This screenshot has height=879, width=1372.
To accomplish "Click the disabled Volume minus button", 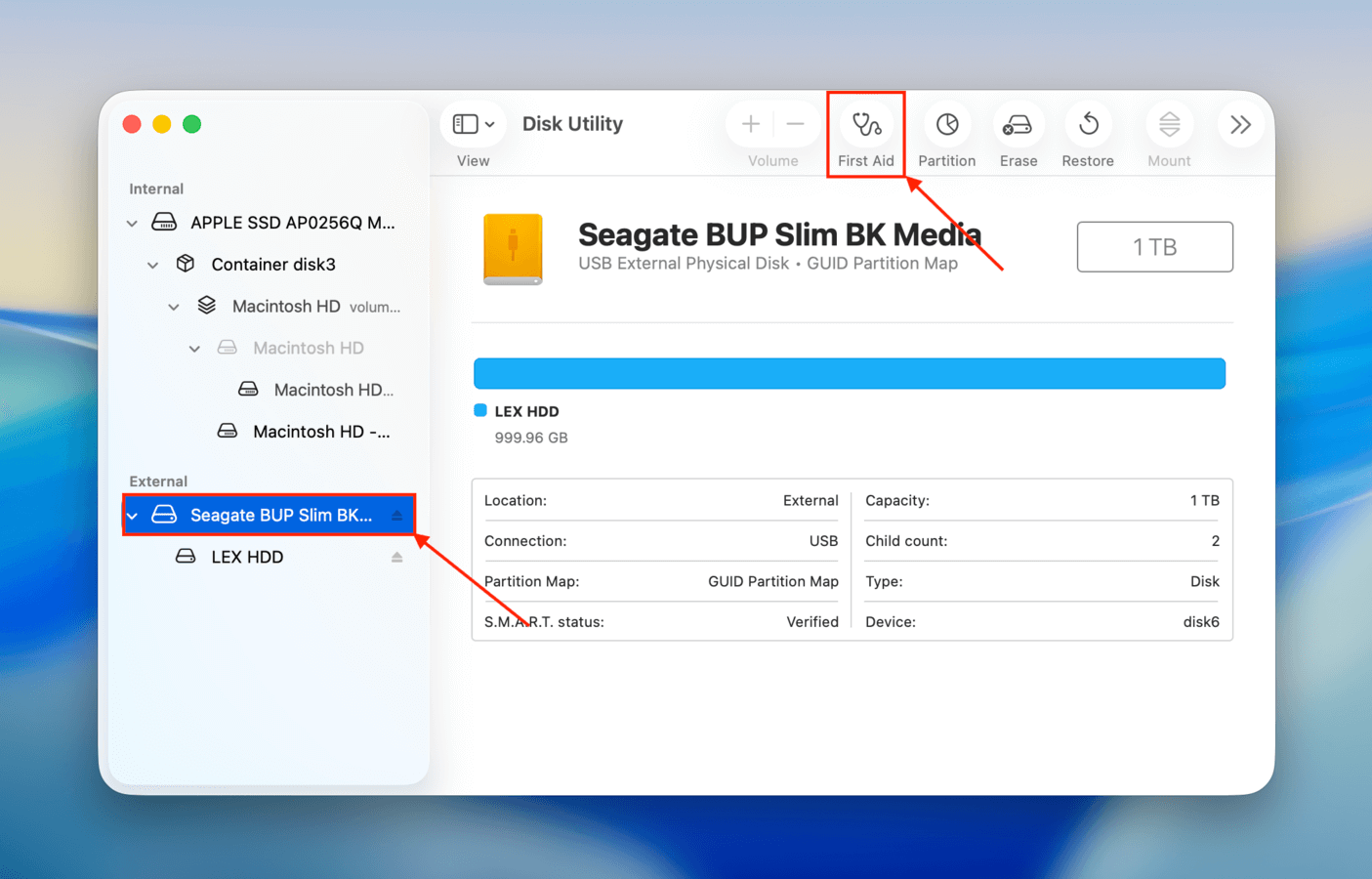I will coord(795,123).
